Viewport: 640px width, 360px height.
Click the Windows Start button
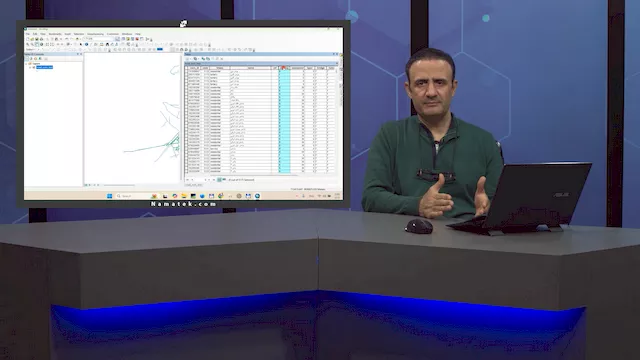(109, 196)
